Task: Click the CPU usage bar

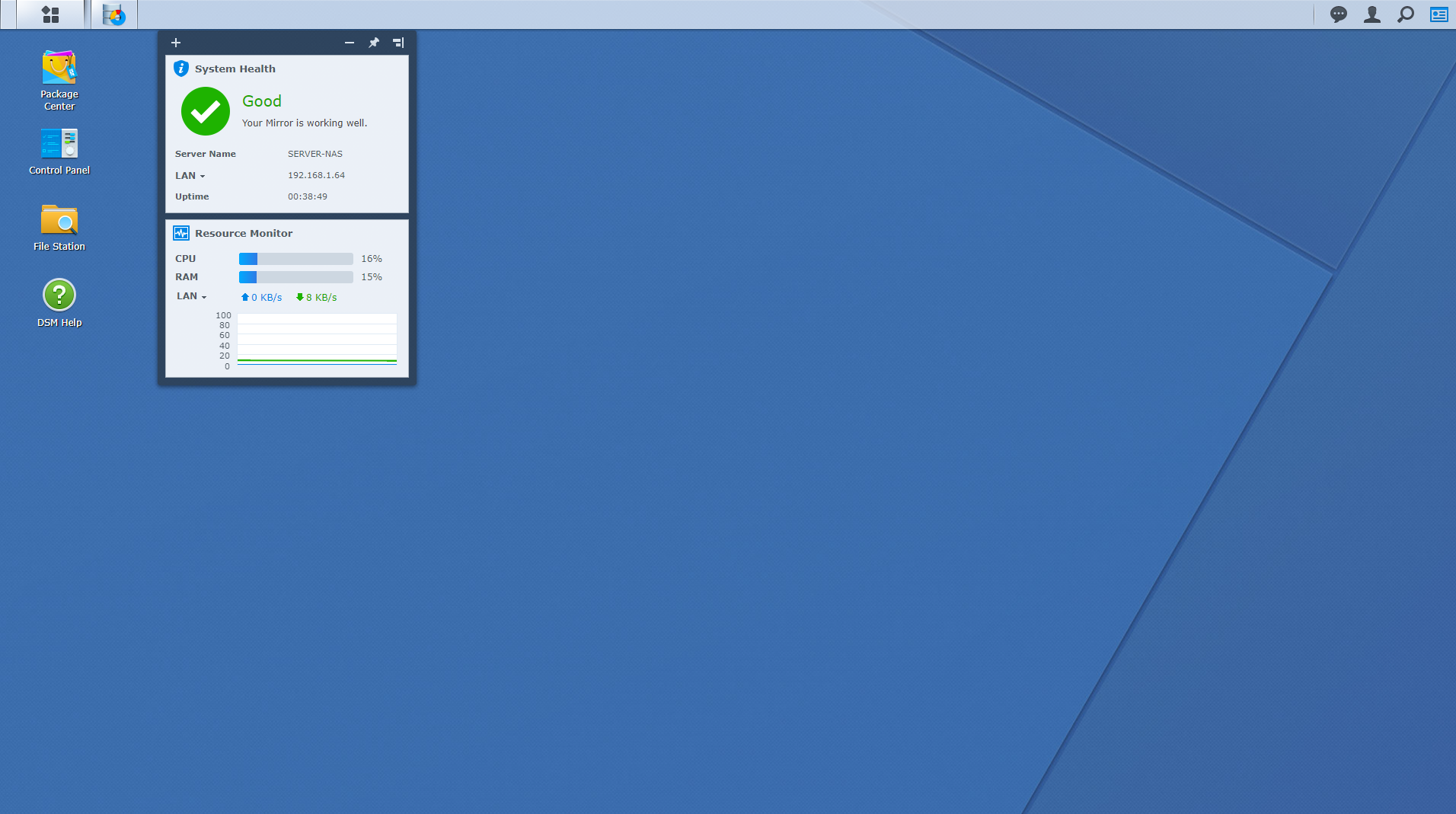Action: 295,259
